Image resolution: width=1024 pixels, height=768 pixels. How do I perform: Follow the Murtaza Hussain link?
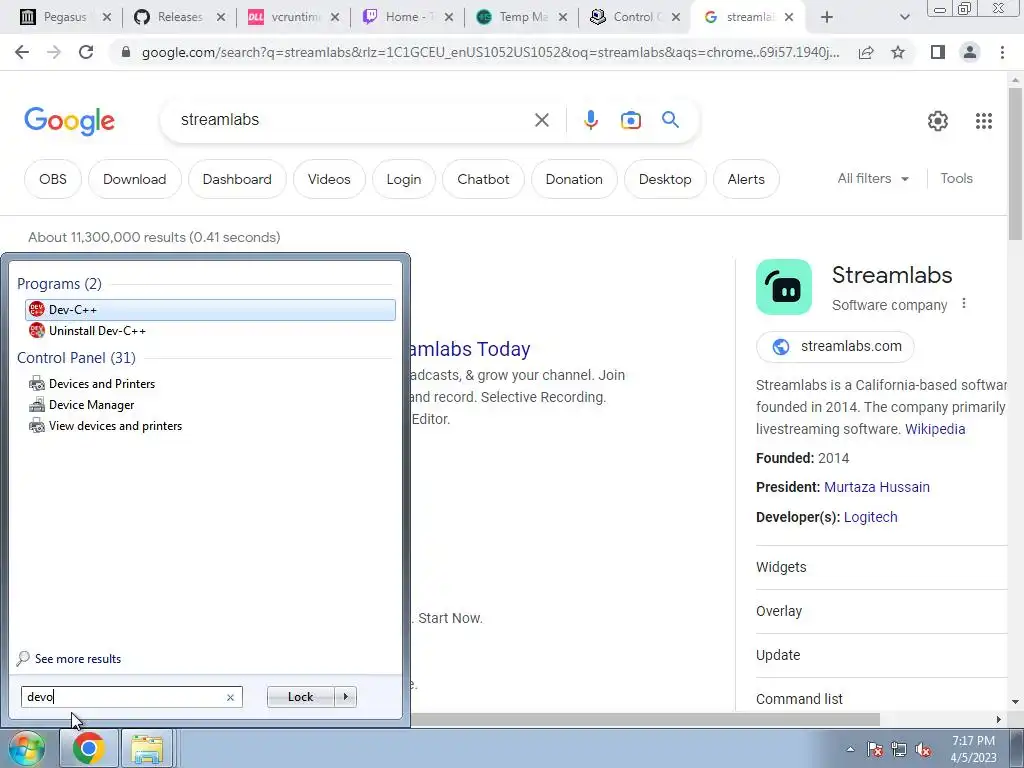pos(876,487)
